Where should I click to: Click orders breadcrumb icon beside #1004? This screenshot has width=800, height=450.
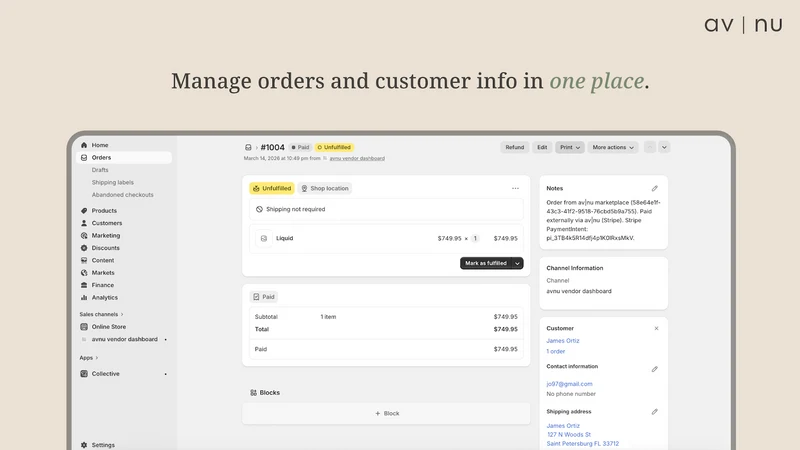click(248, 147)
